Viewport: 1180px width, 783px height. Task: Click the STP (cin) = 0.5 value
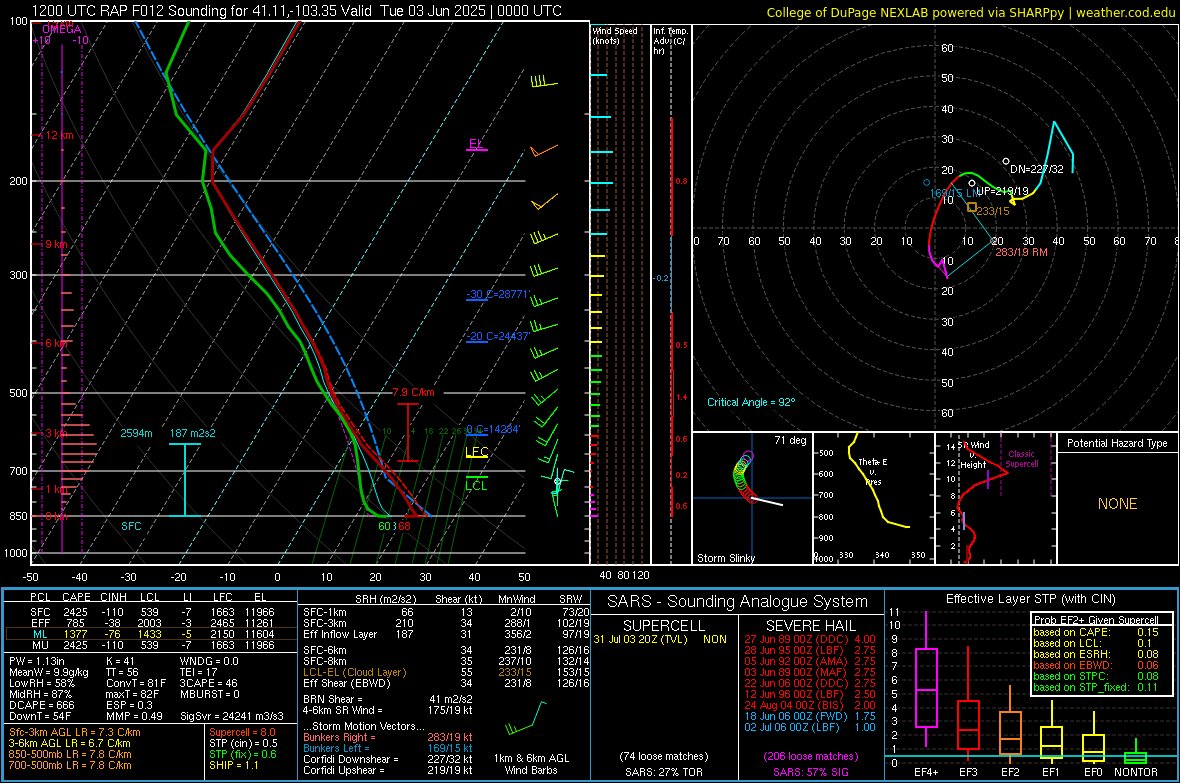(x=243, y=743)
